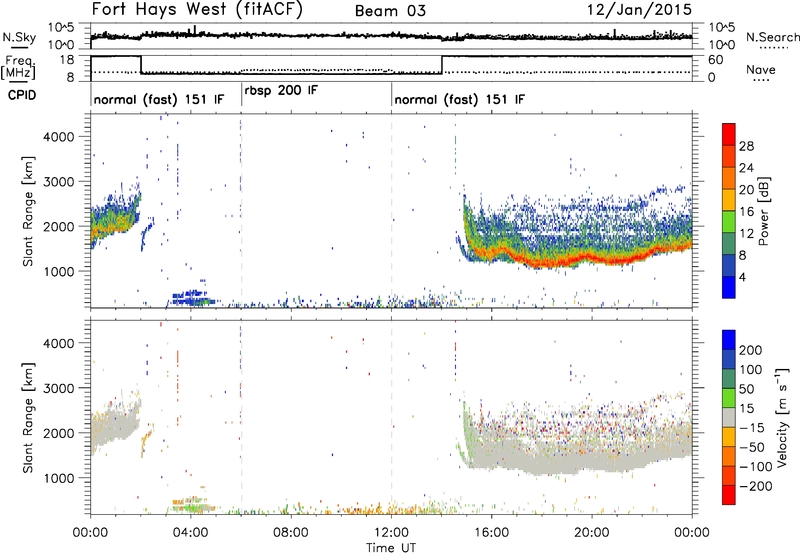The height and width of the screenshot is (554, 800).
Task: Click the "Velocity [m s-1]" colorbar title
Action: [781, 417]
